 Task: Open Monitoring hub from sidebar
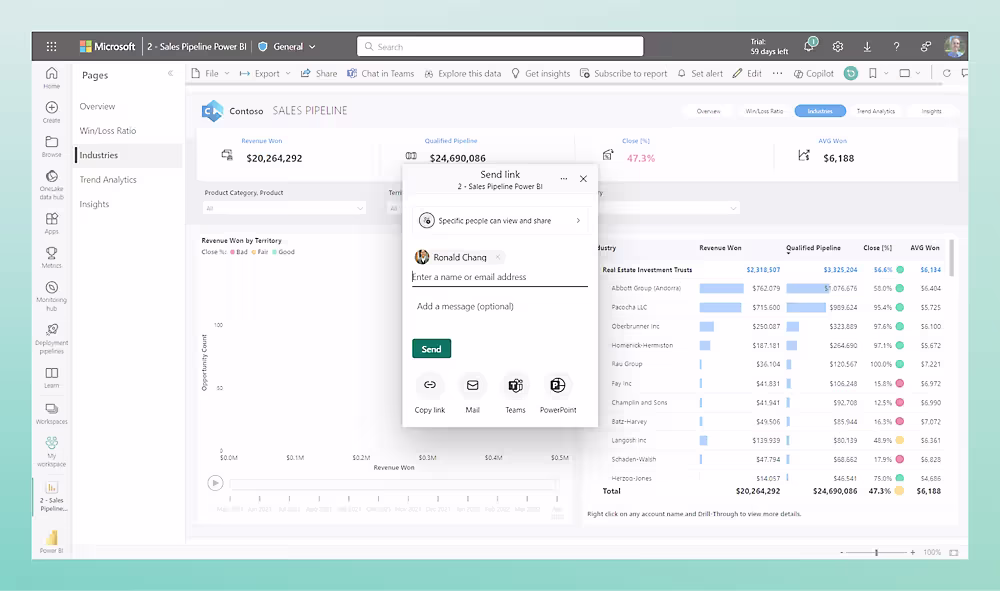(x=51, y=293)
